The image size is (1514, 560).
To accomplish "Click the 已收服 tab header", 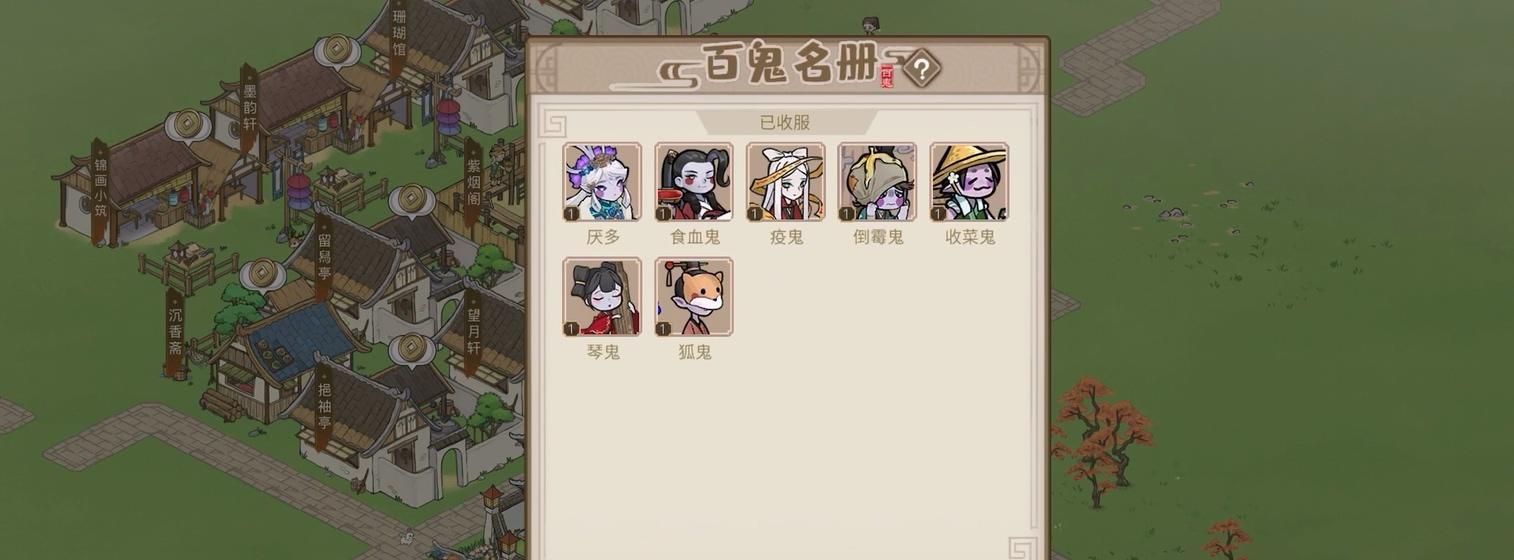I will (785, 123).
